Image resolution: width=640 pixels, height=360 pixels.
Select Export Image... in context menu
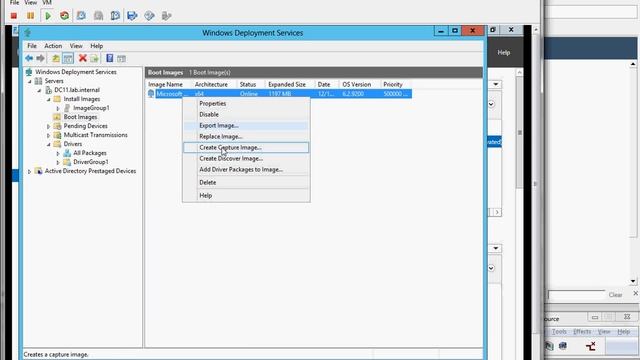coord(246,125)
